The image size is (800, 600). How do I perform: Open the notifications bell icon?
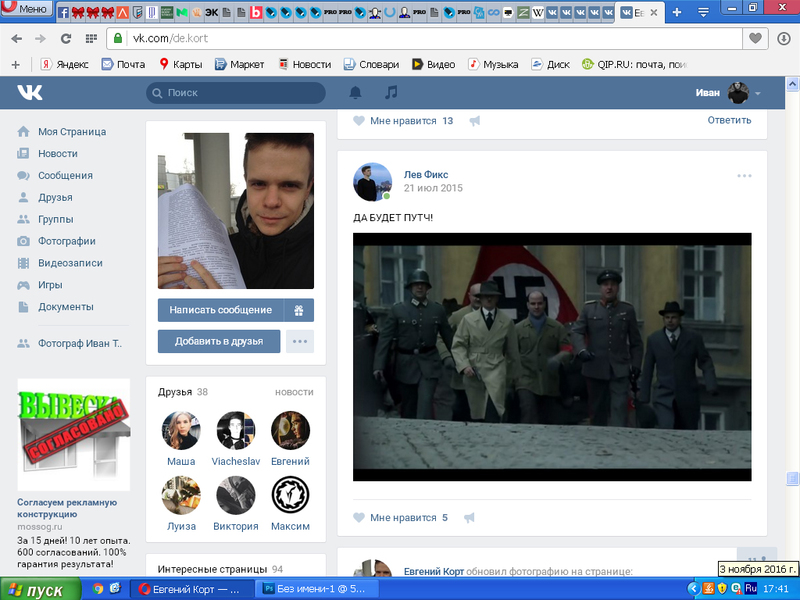click(x=355, y=93)
